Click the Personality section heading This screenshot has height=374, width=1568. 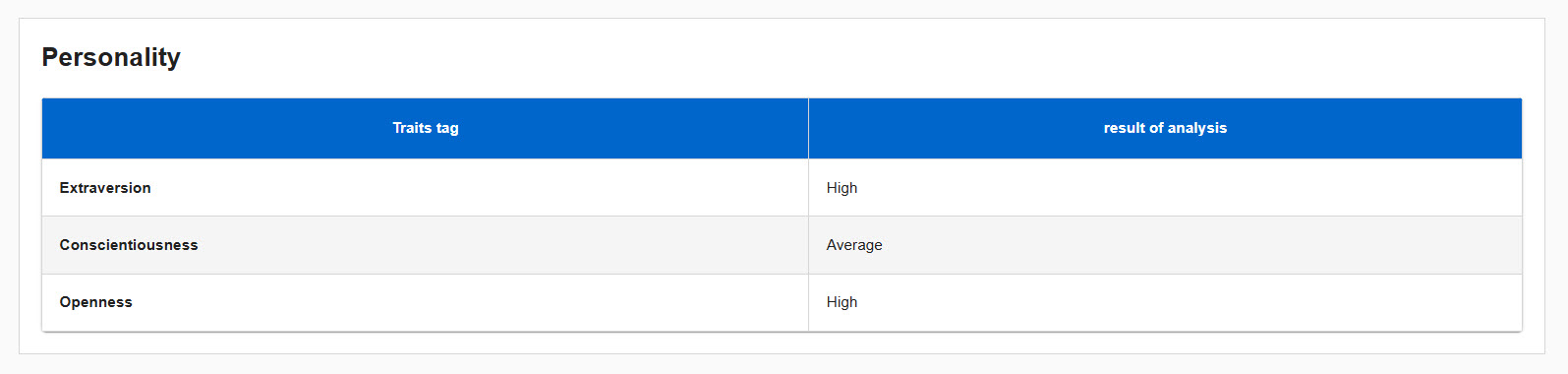coord(111,57)
